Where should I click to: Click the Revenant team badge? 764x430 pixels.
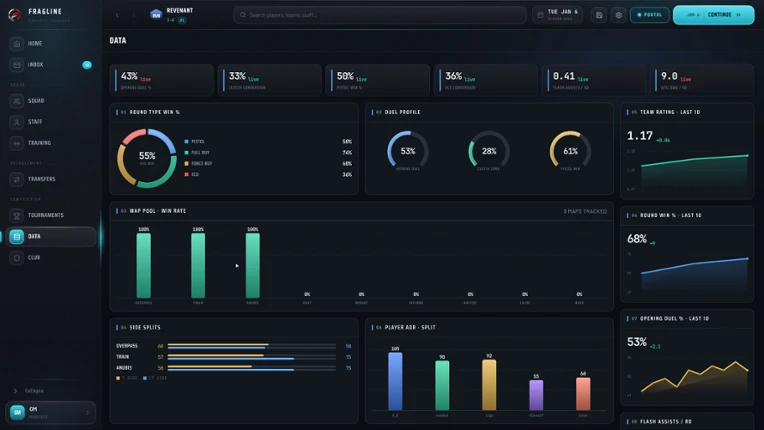click(x=156, y=15)
